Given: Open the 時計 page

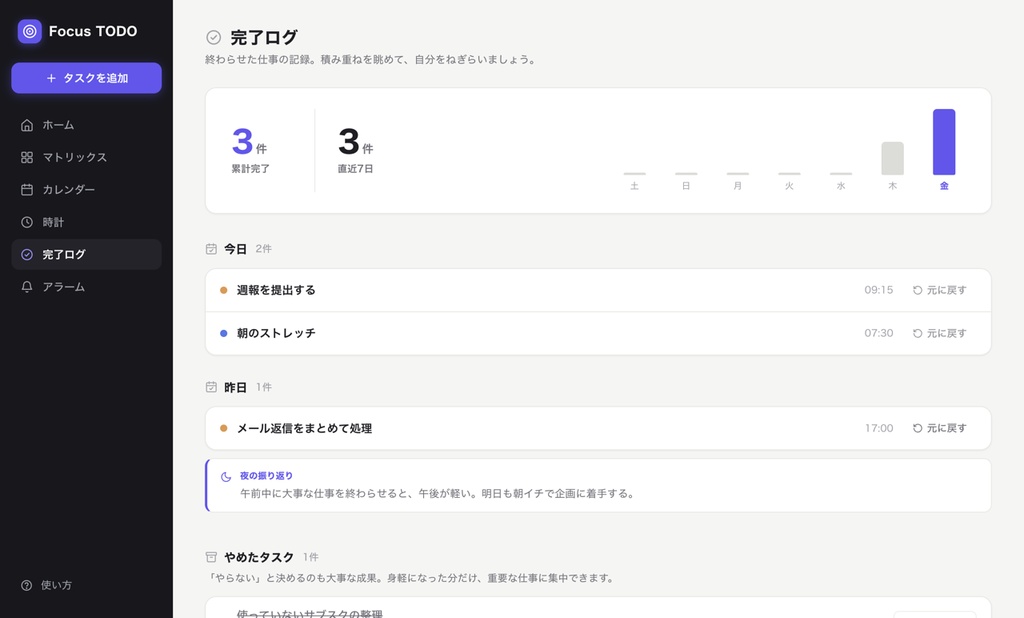Looking at the screenshot, I should pyautogui.click(x=86, y=222).
